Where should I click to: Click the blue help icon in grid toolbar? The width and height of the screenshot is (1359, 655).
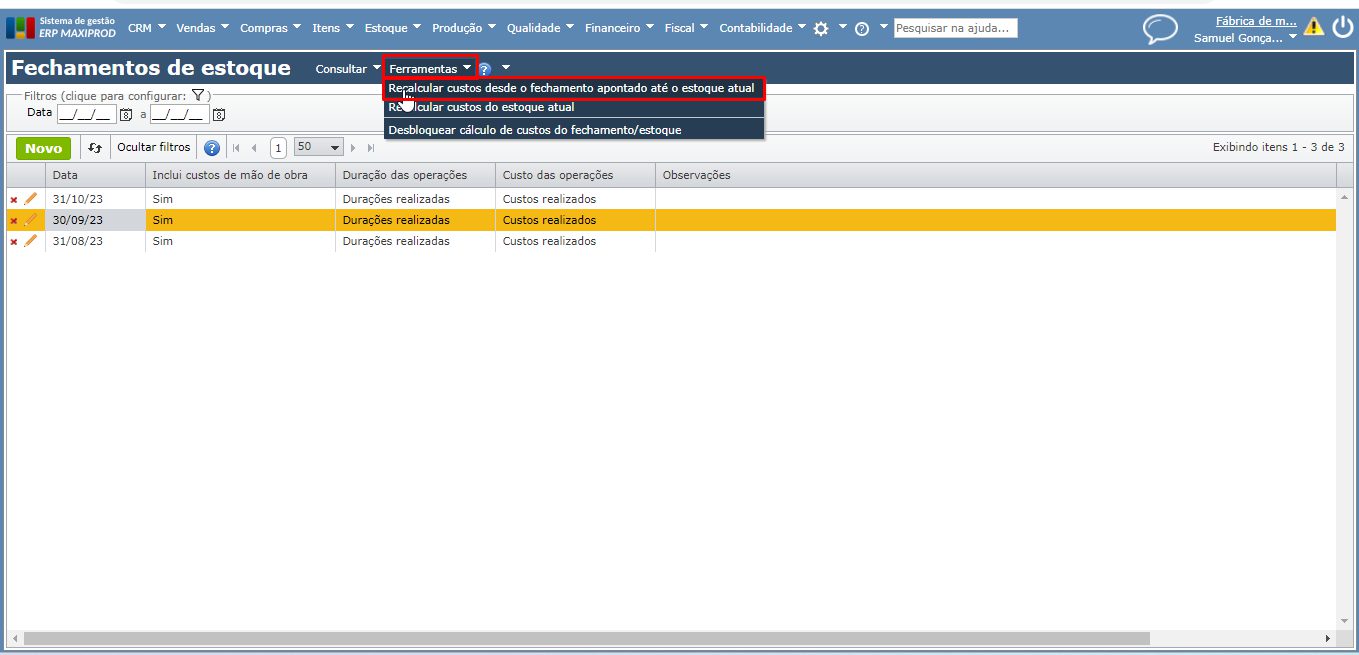point(212,148)
